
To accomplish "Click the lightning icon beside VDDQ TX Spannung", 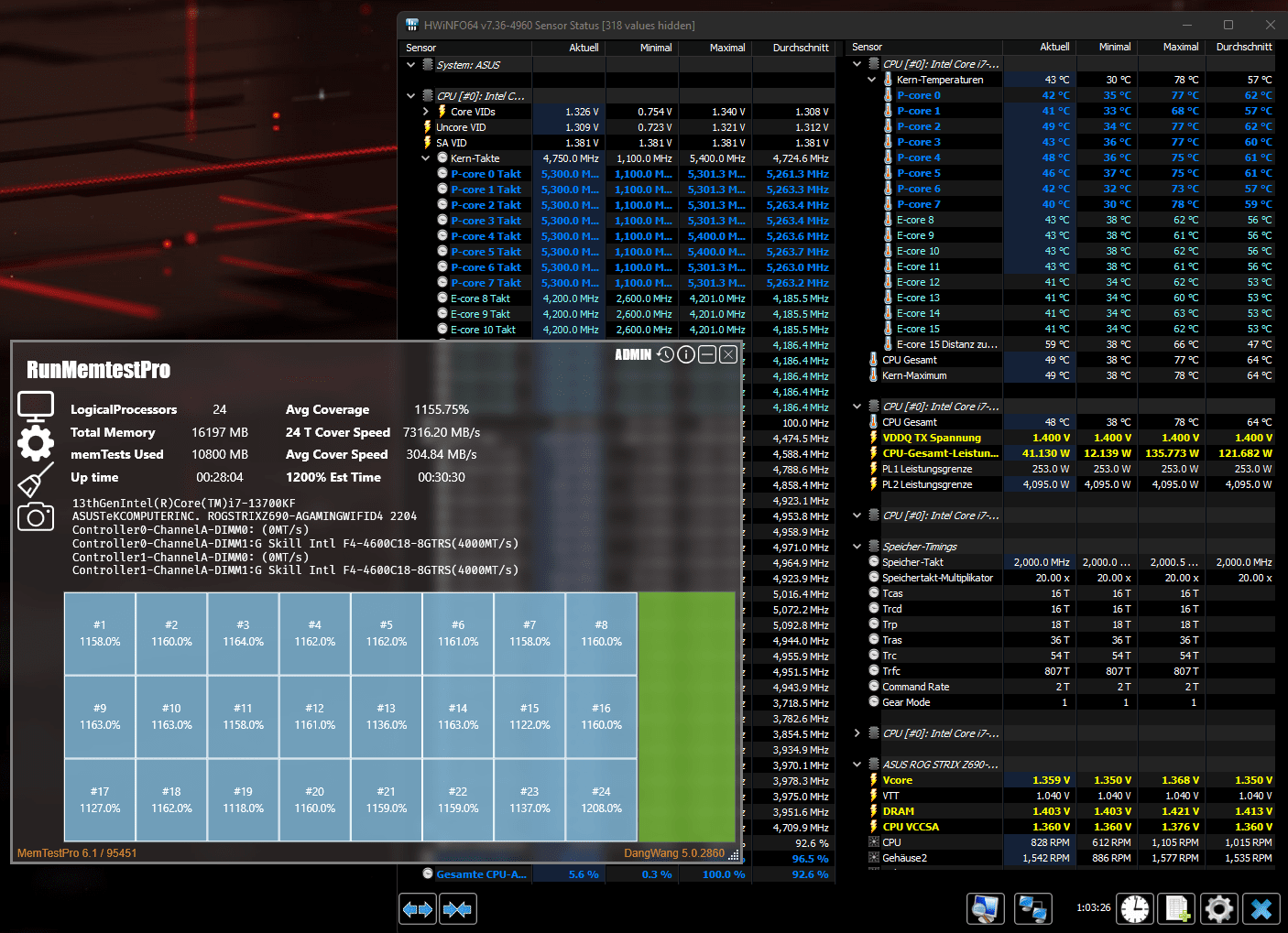I will pyautogui.click(x=873, y=438).
